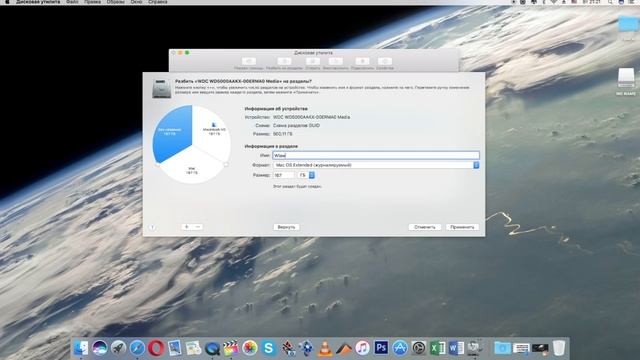
Task: Click the Info toolbar icon
Action: coord(385,61)
